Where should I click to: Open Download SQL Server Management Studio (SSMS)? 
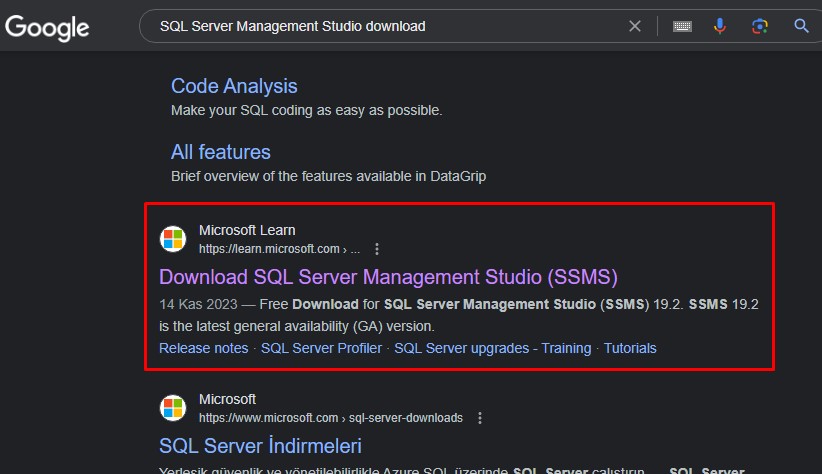(388, 277)
